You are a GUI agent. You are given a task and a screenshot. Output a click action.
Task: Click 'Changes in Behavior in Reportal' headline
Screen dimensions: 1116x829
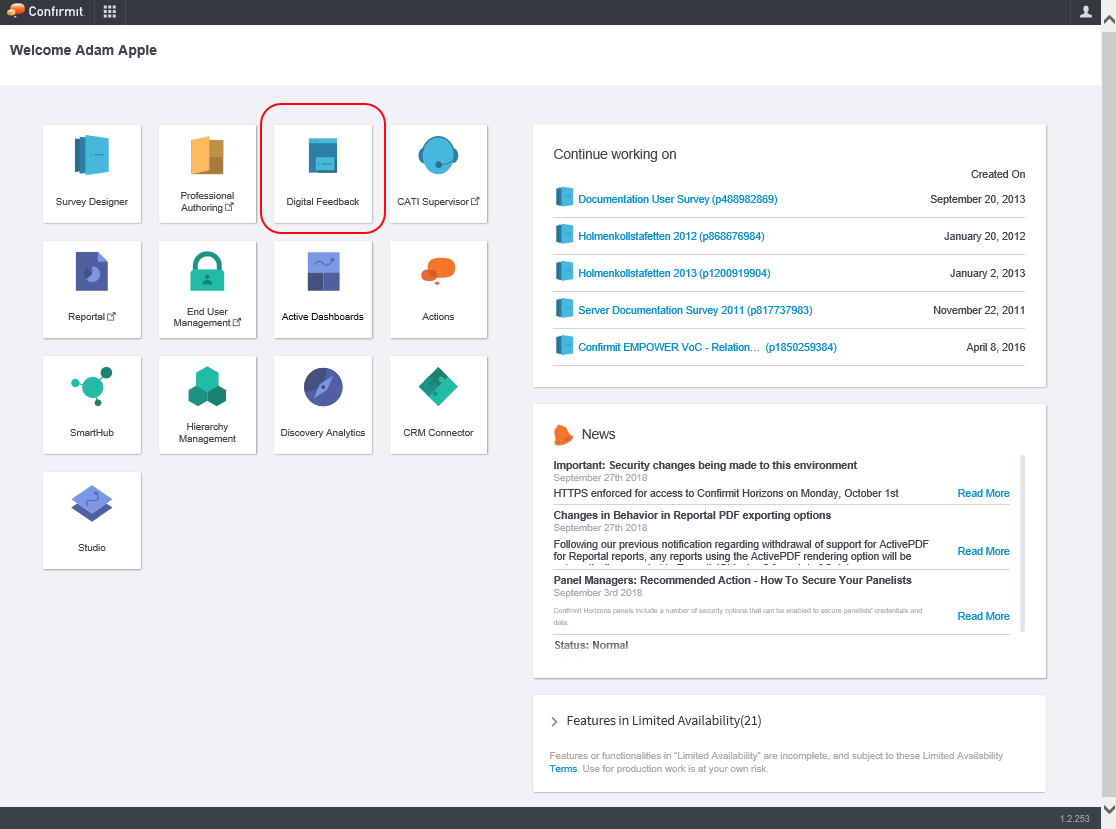[x=693, y=515]
